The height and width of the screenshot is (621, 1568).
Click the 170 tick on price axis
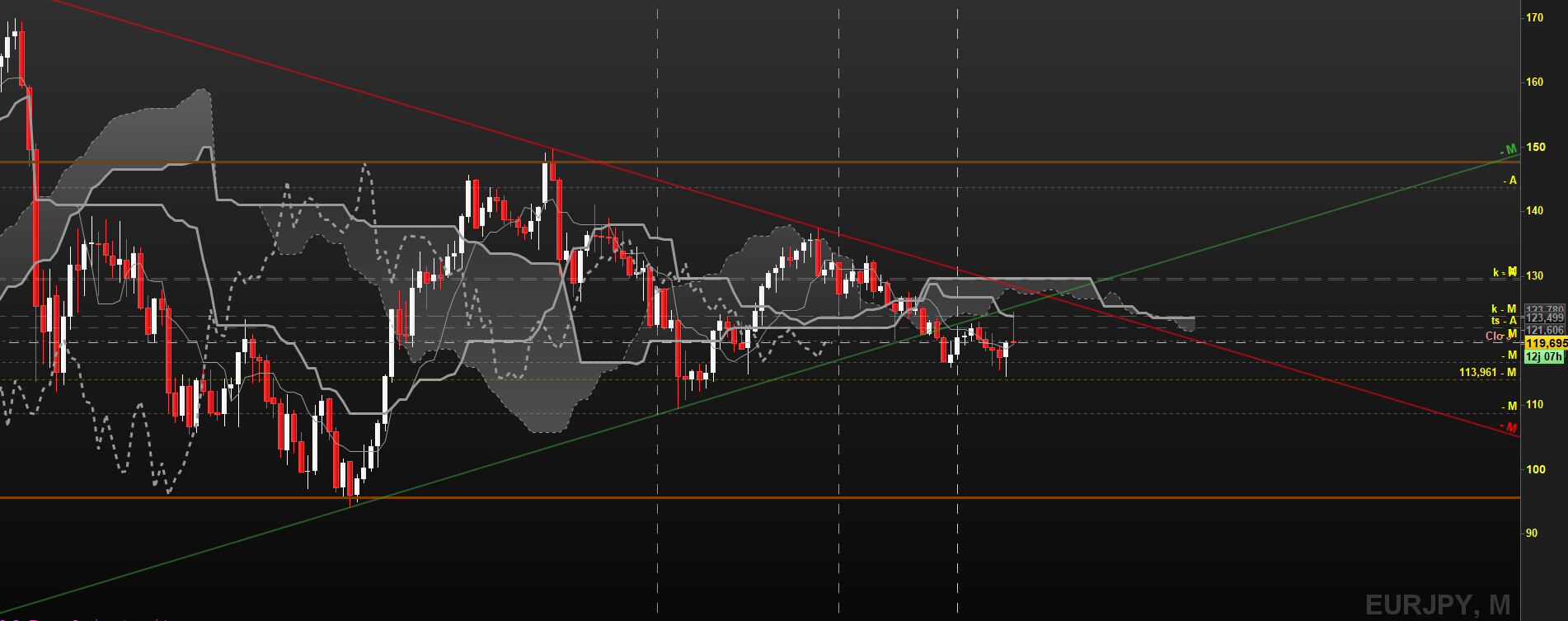pyautogui.click(x=1534, y=17)
